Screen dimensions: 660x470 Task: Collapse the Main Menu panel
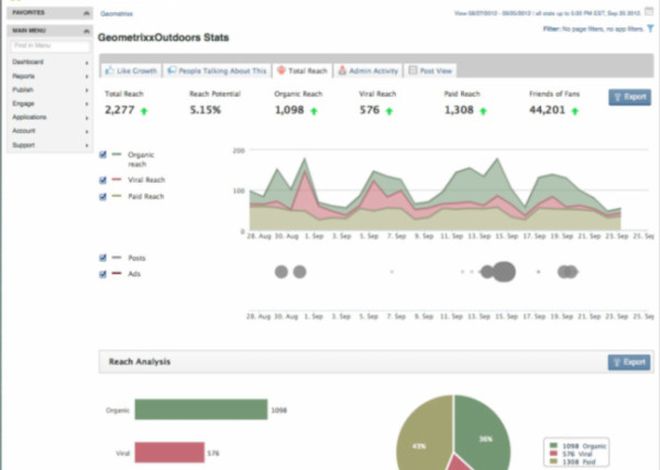86,31
